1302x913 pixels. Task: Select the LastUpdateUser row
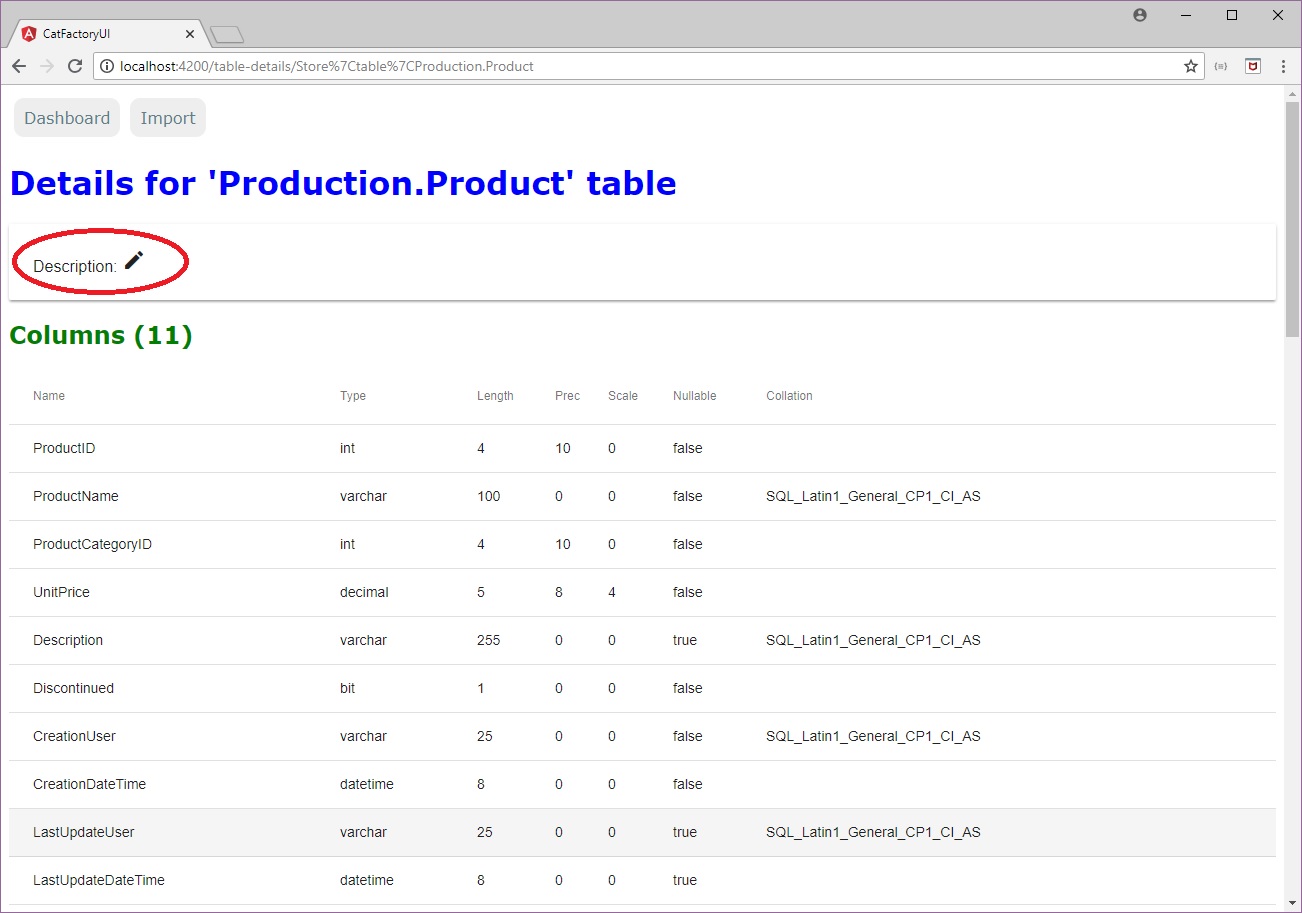coord(642,832)
